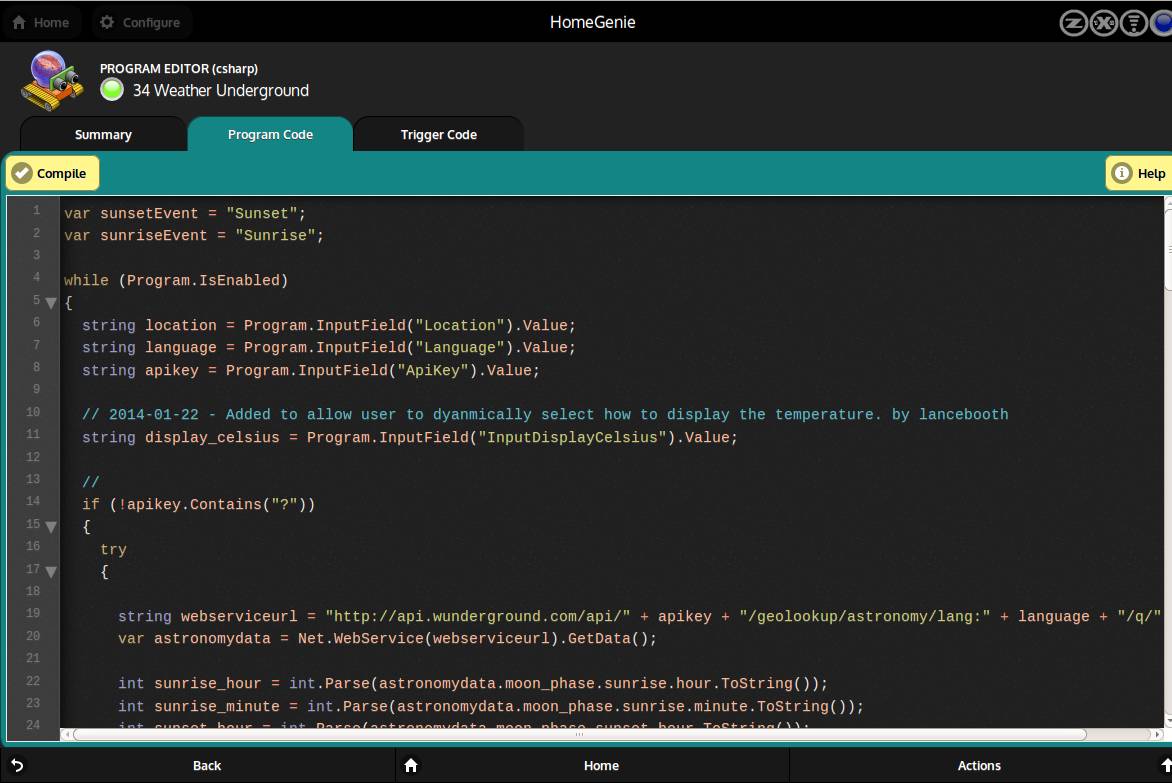
Task: Click the "string language" declaration line
Action: (x=329, y=347)
